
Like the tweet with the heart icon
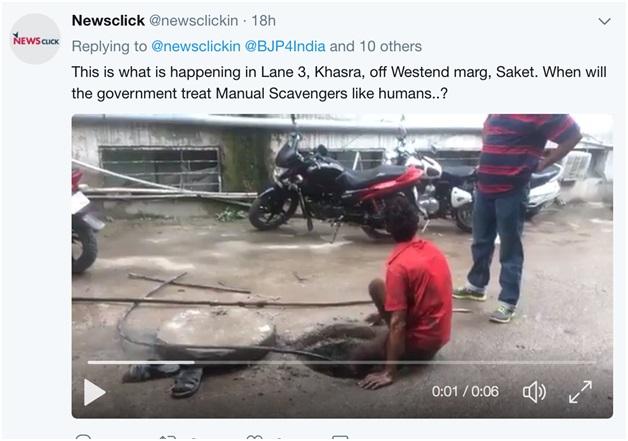click(x=255, y=437)
